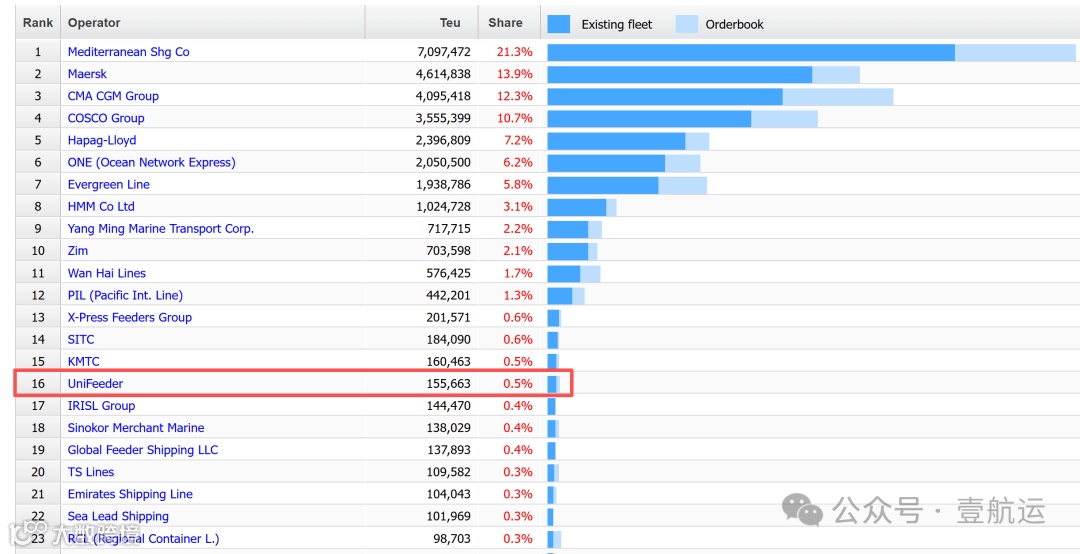Click the 12.3% share value

coord(515,96)
